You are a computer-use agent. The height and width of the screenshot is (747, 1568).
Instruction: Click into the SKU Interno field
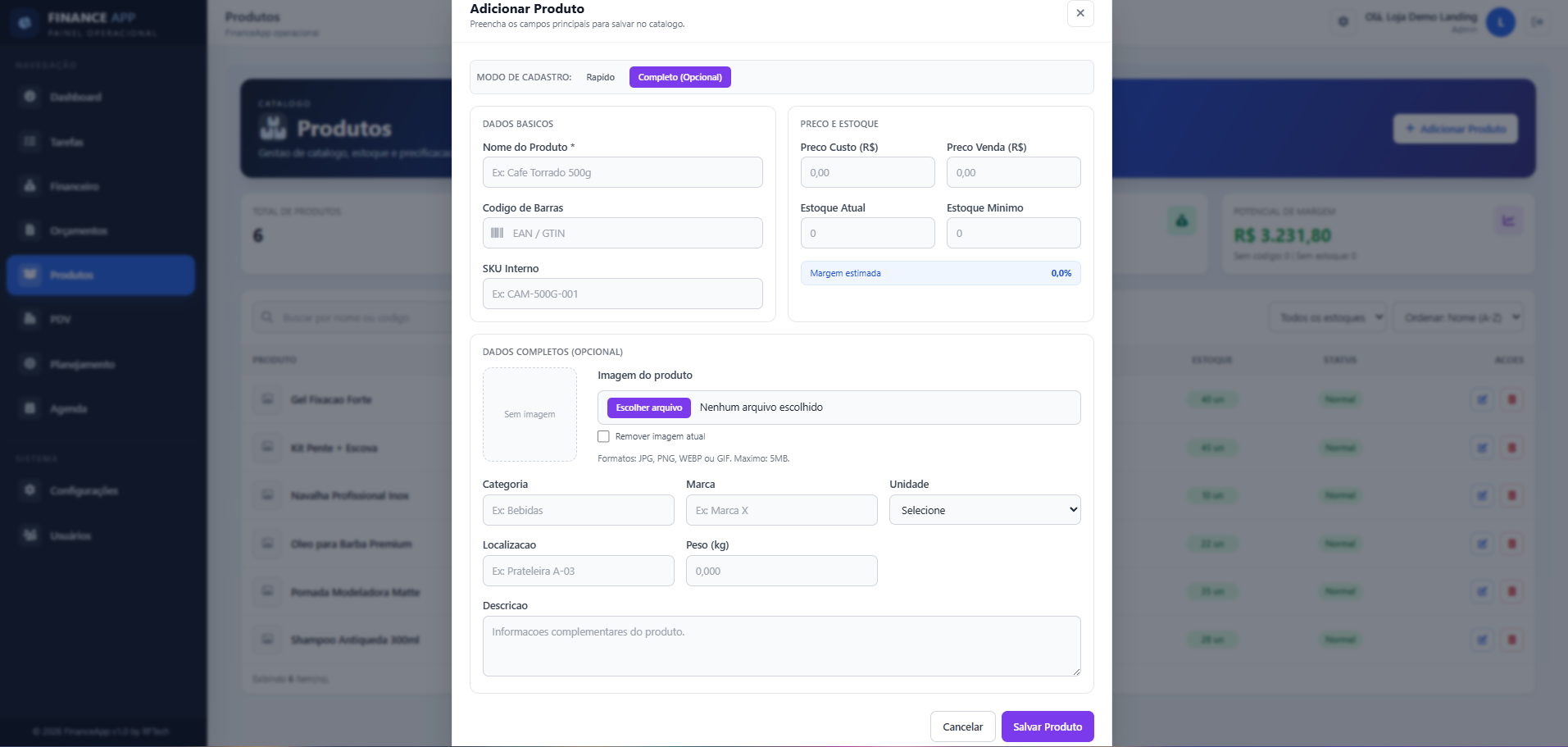(x=623, y=294)
